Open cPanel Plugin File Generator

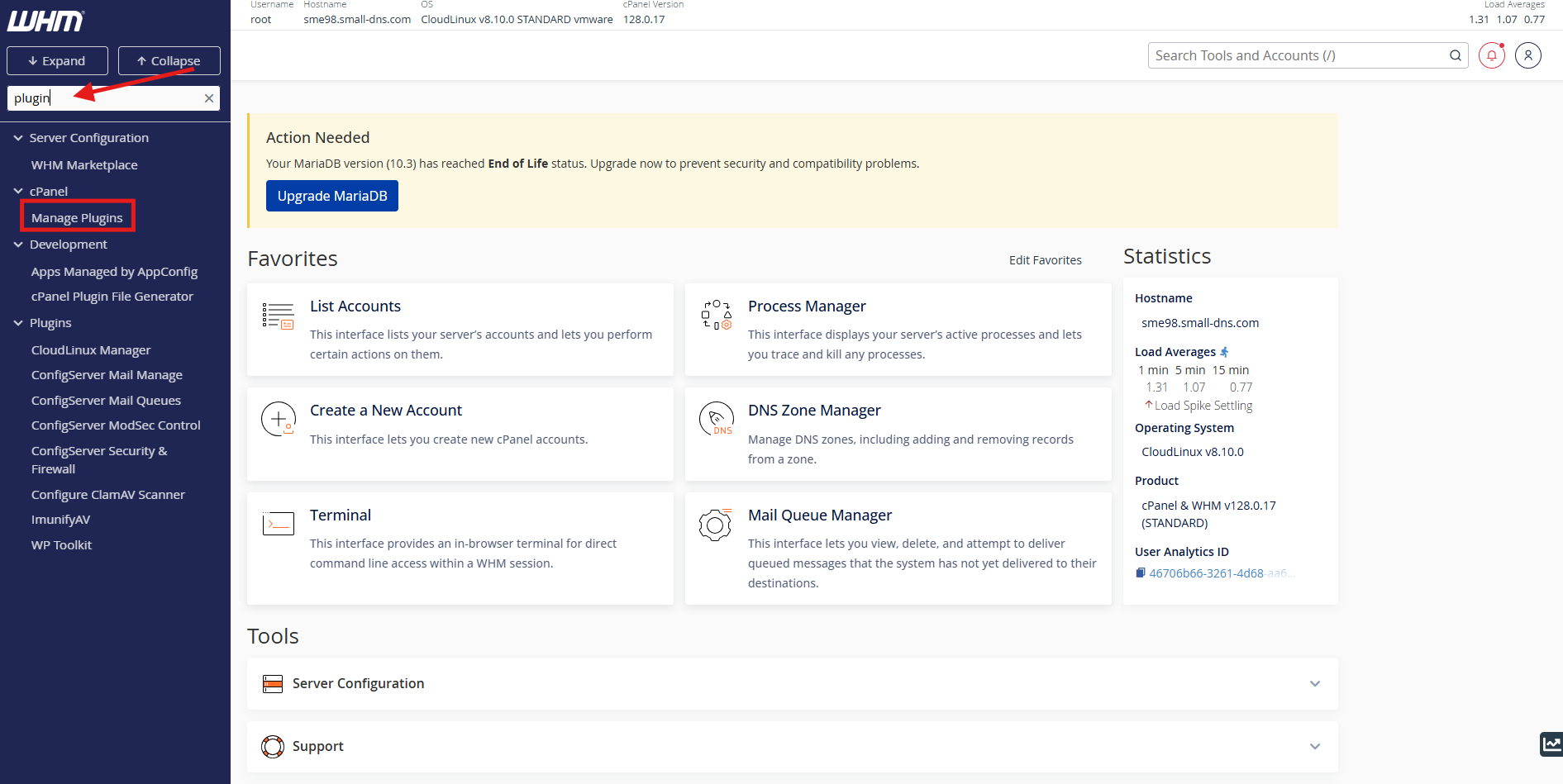coord(112,297)
